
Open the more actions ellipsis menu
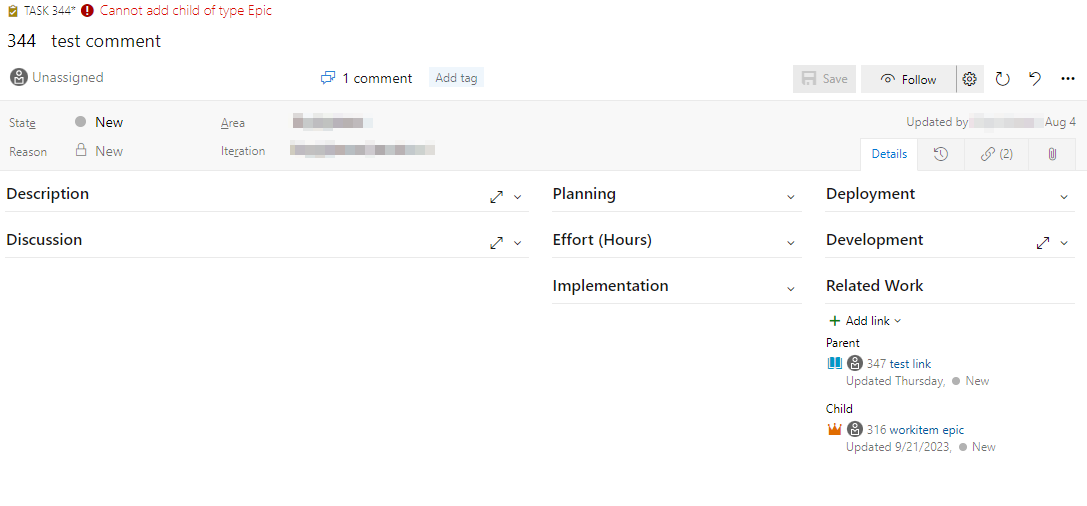pos(1067,79)
